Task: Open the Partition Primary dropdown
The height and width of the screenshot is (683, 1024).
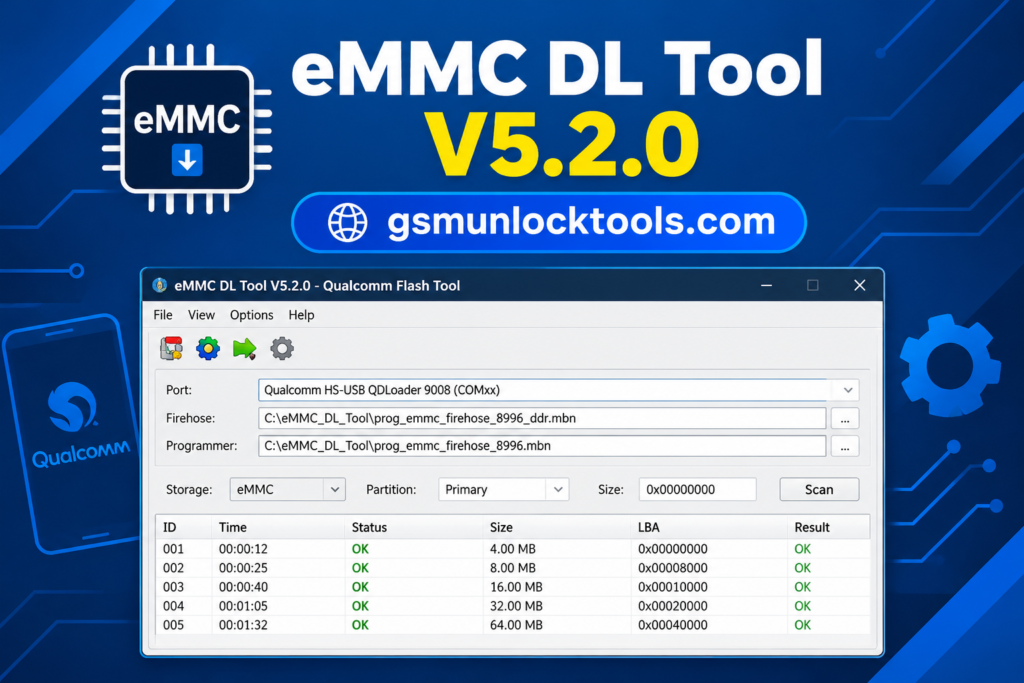Action: click(504, 489)
